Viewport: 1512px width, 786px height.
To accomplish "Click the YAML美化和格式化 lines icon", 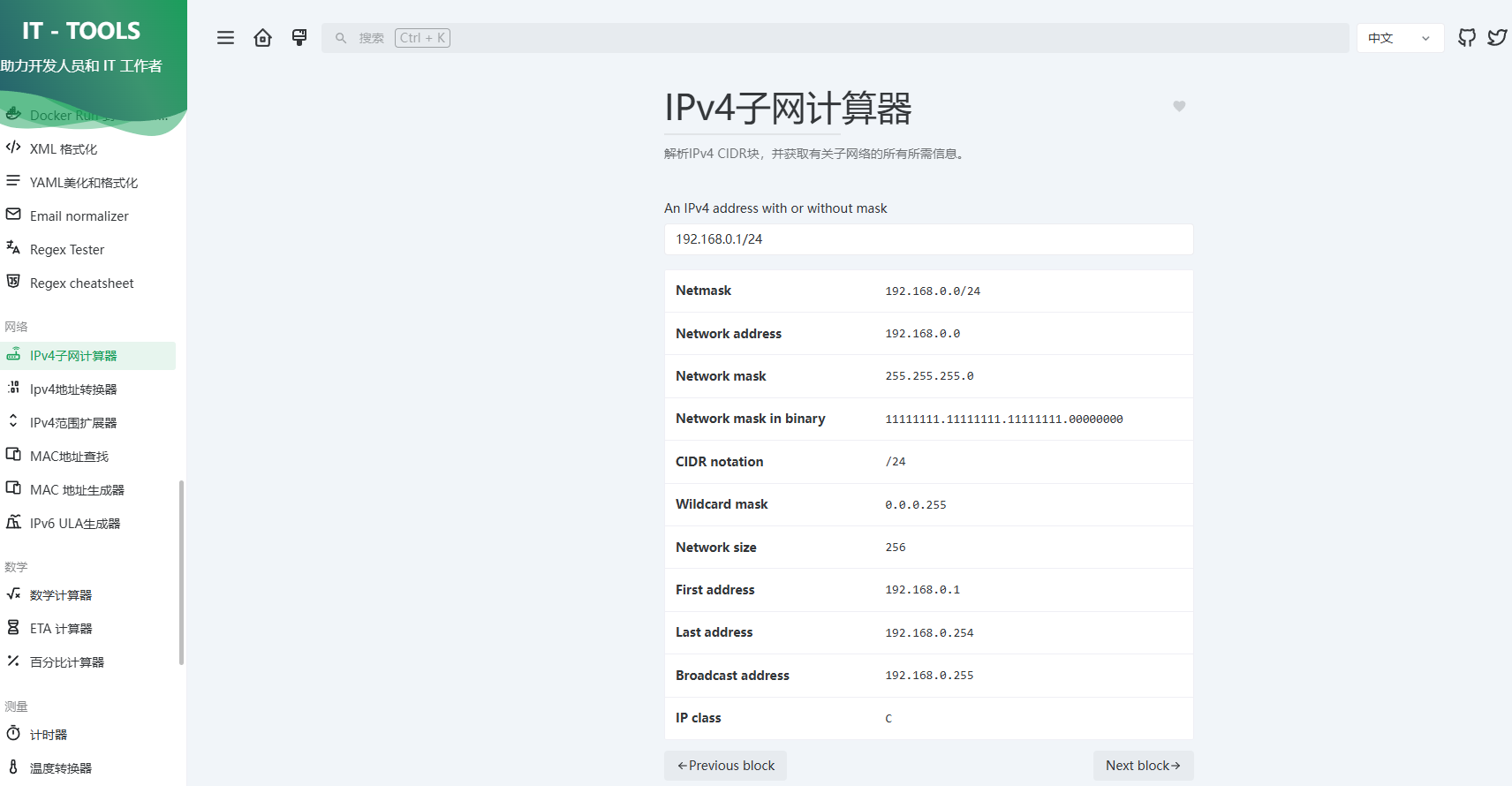I will point(13,181).
